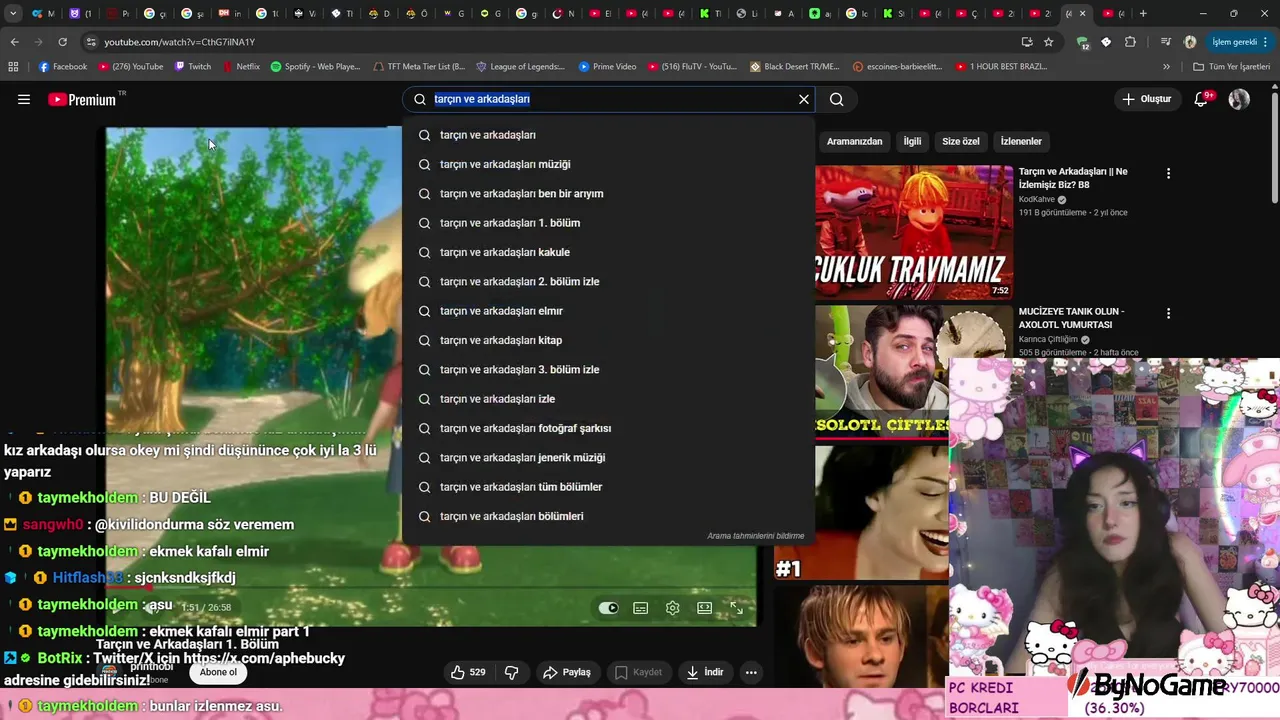Open Spotify - Web Player bookmark

click(315, 67)
